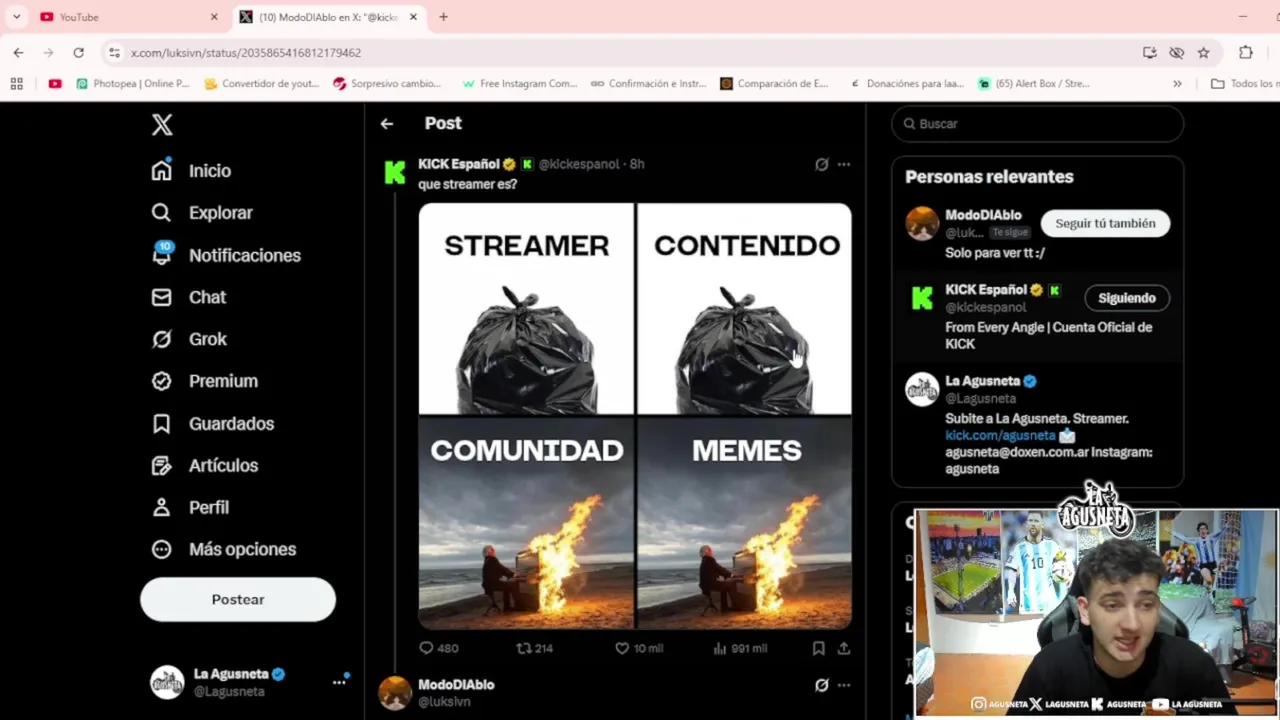Open Explorar in the sidebar

coord(202,213)
